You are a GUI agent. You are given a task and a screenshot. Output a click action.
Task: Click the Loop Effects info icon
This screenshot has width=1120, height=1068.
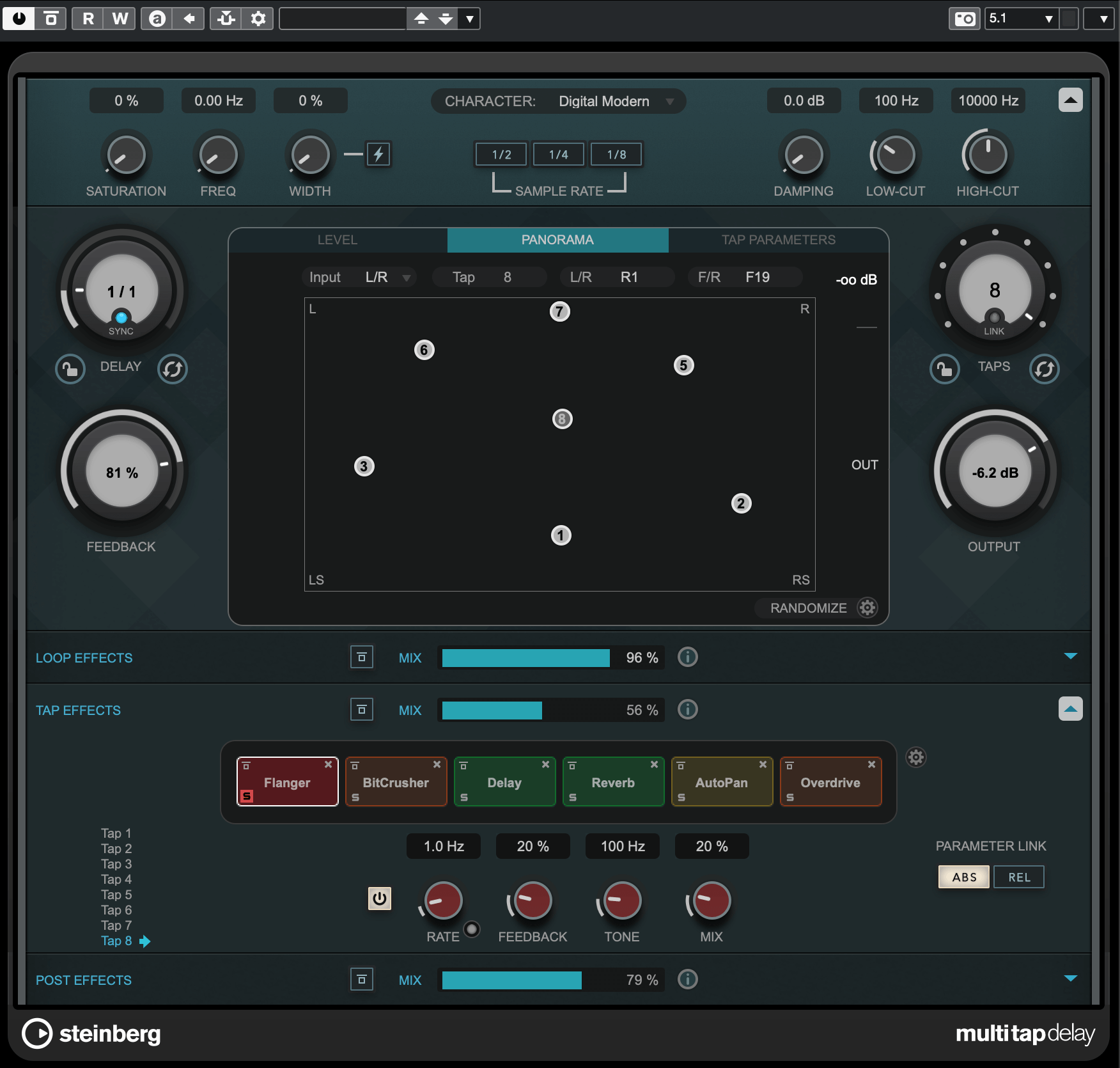click(x=688, y=657)
